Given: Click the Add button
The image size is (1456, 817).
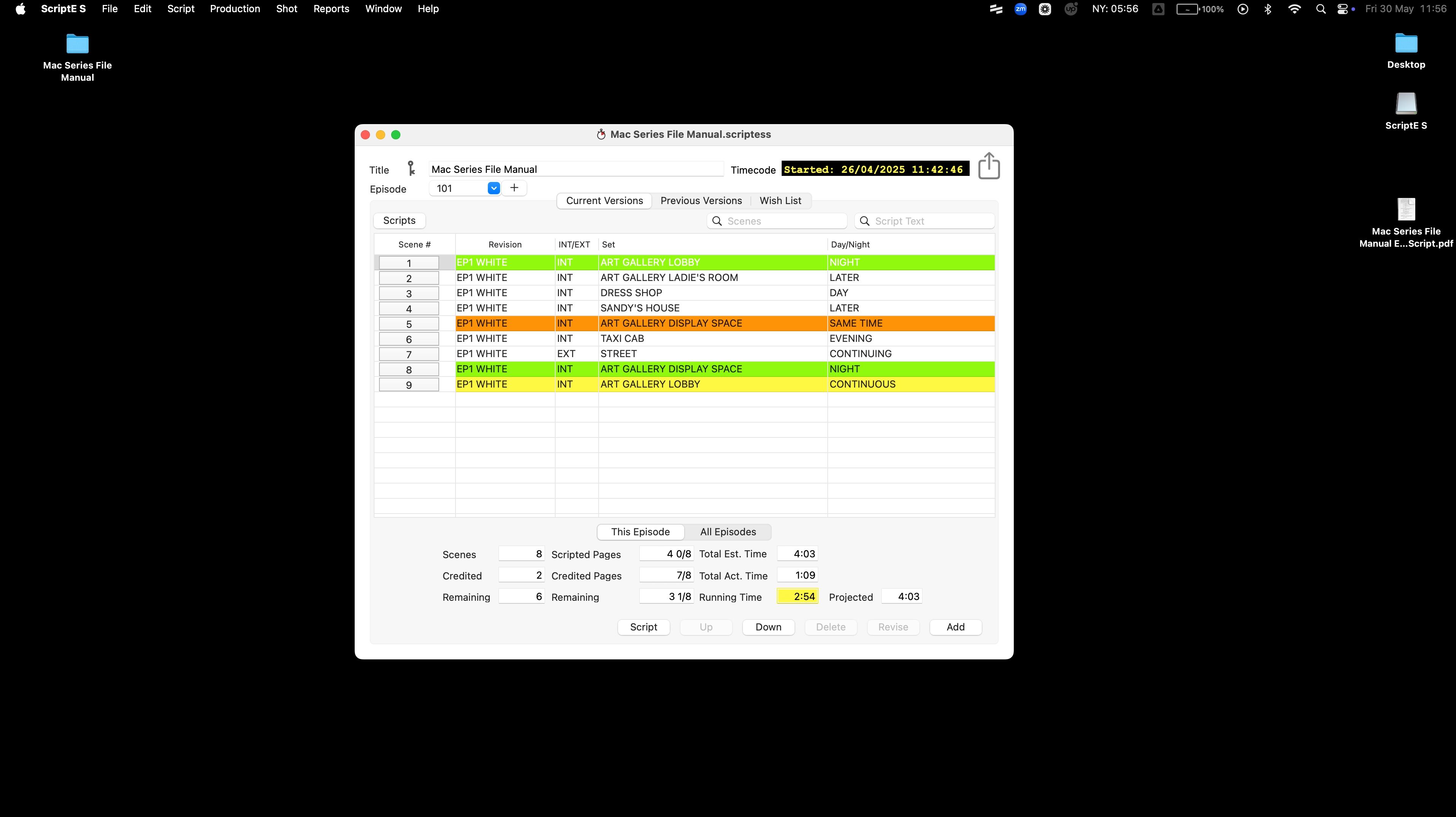Looking at the screenshot, I should 955,627.
